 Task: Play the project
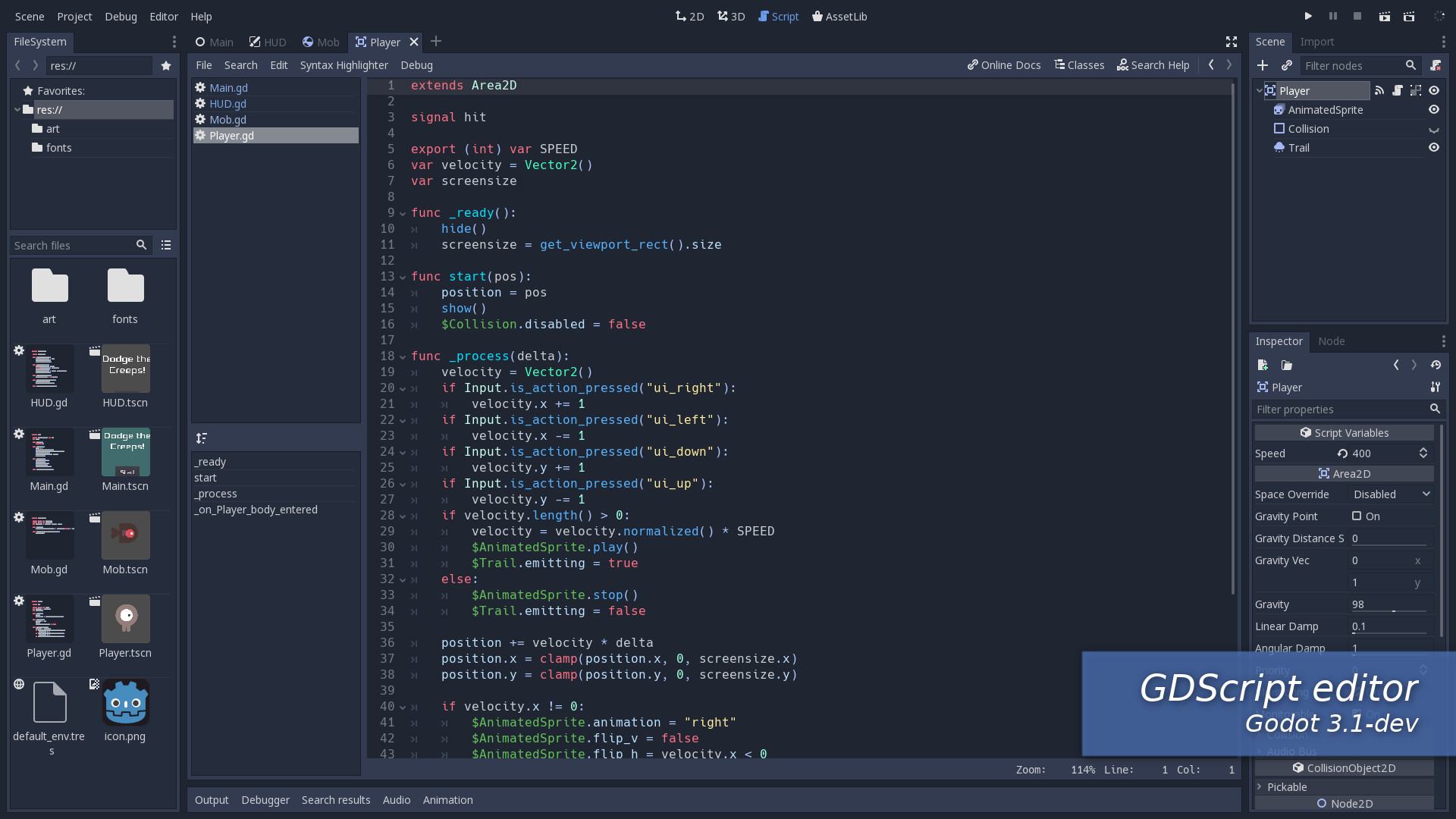(x=1308, y=16)
